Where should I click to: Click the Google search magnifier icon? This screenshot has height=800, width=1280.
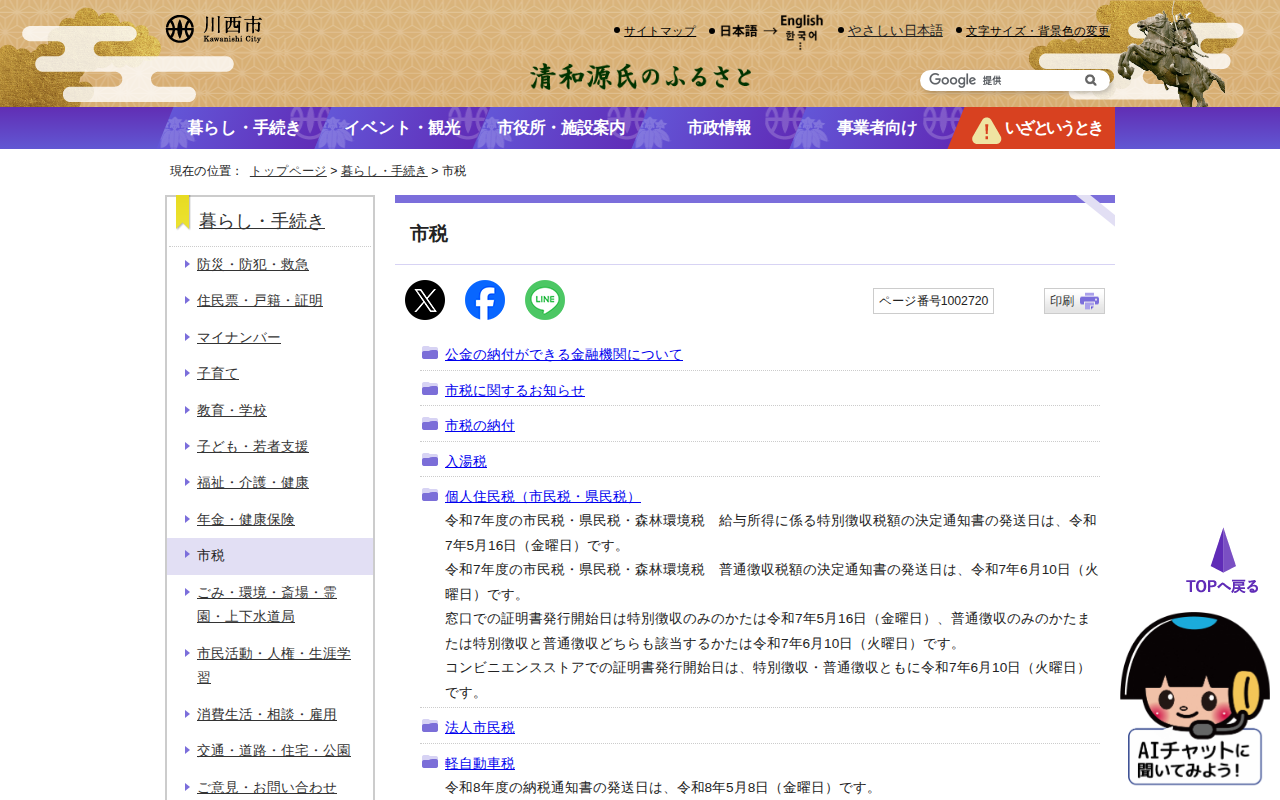click(1091, 80)
